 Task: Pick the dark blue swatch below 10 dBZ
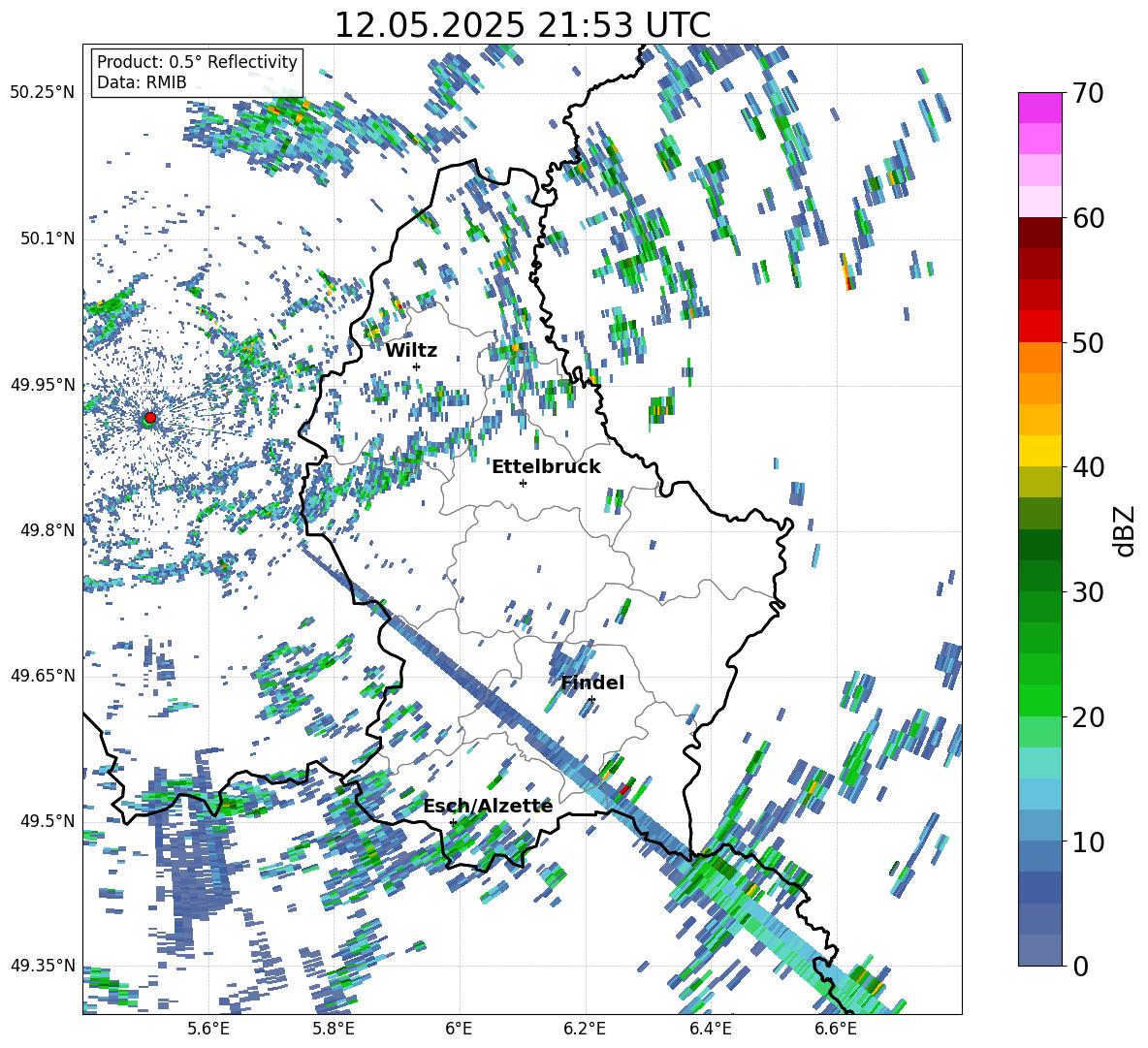(x=1039, y=887)
